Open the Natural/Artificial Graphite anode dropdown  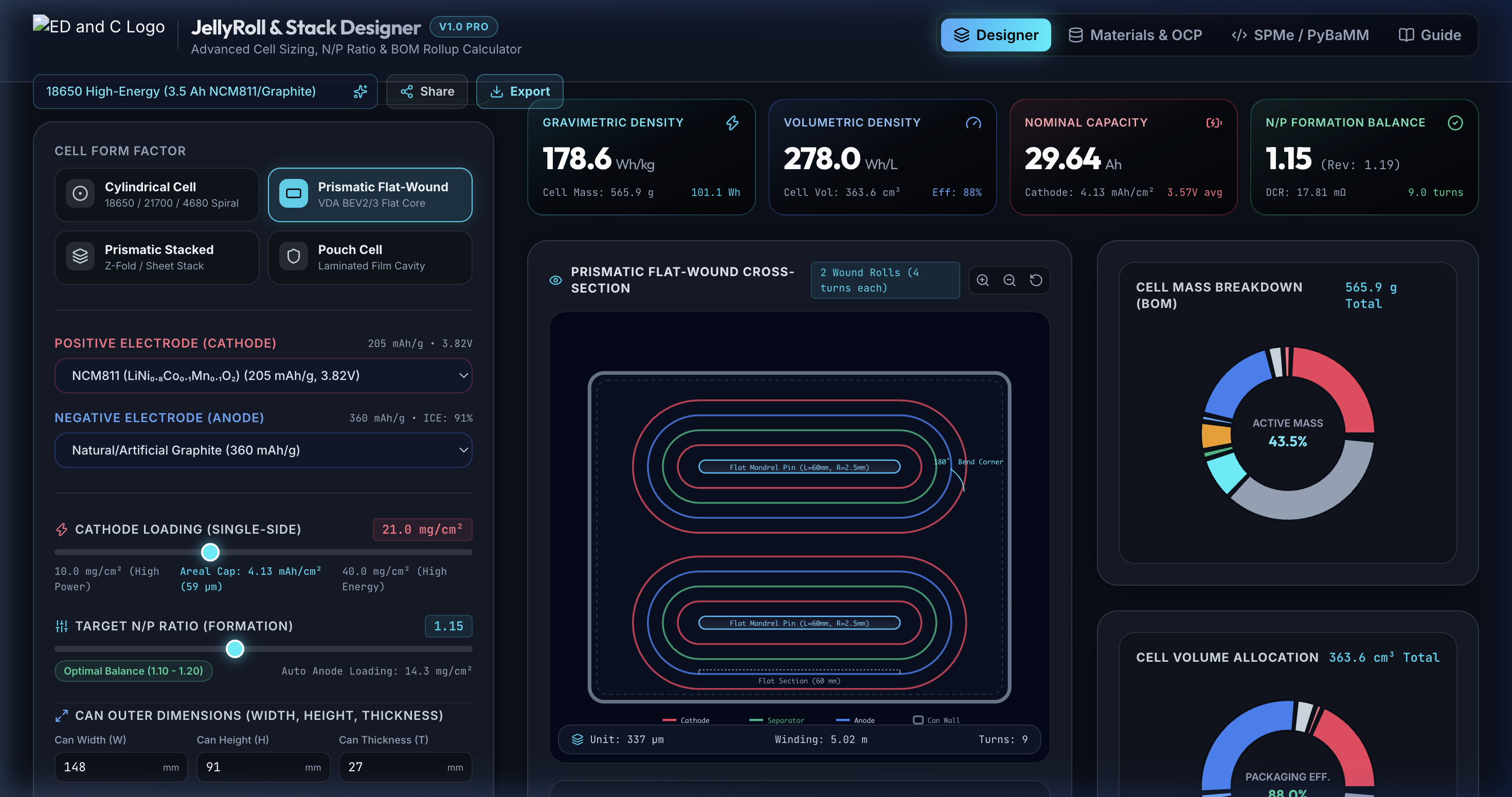[263, 450]
